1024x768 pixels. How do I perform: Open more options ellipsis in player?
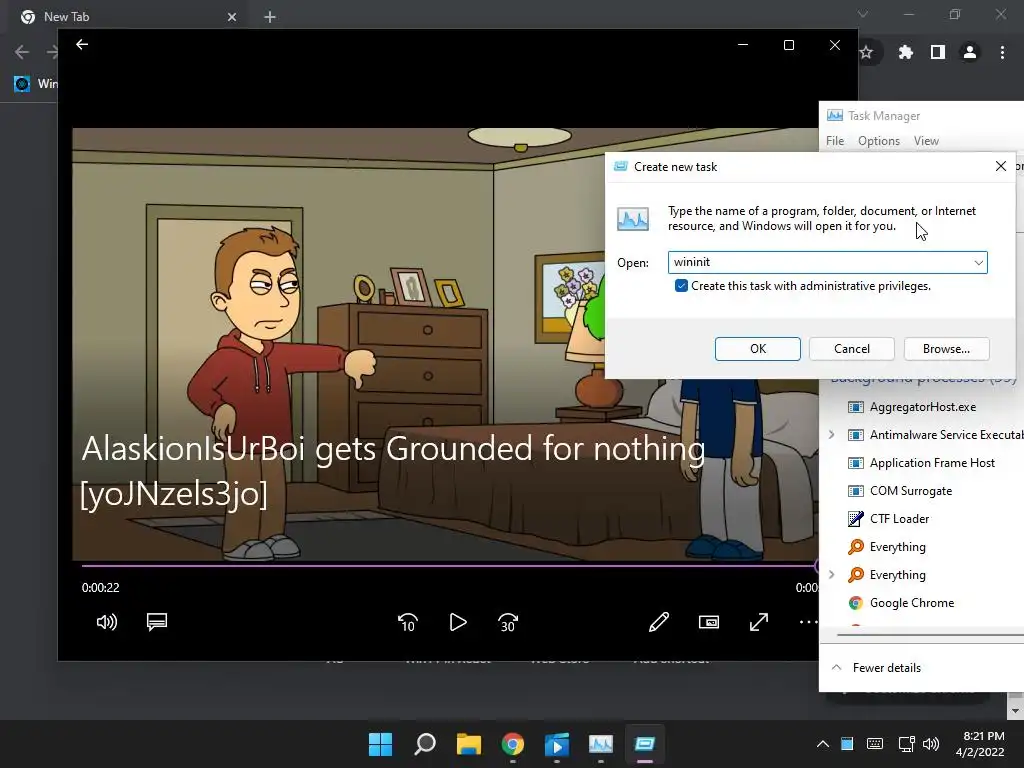808,622
